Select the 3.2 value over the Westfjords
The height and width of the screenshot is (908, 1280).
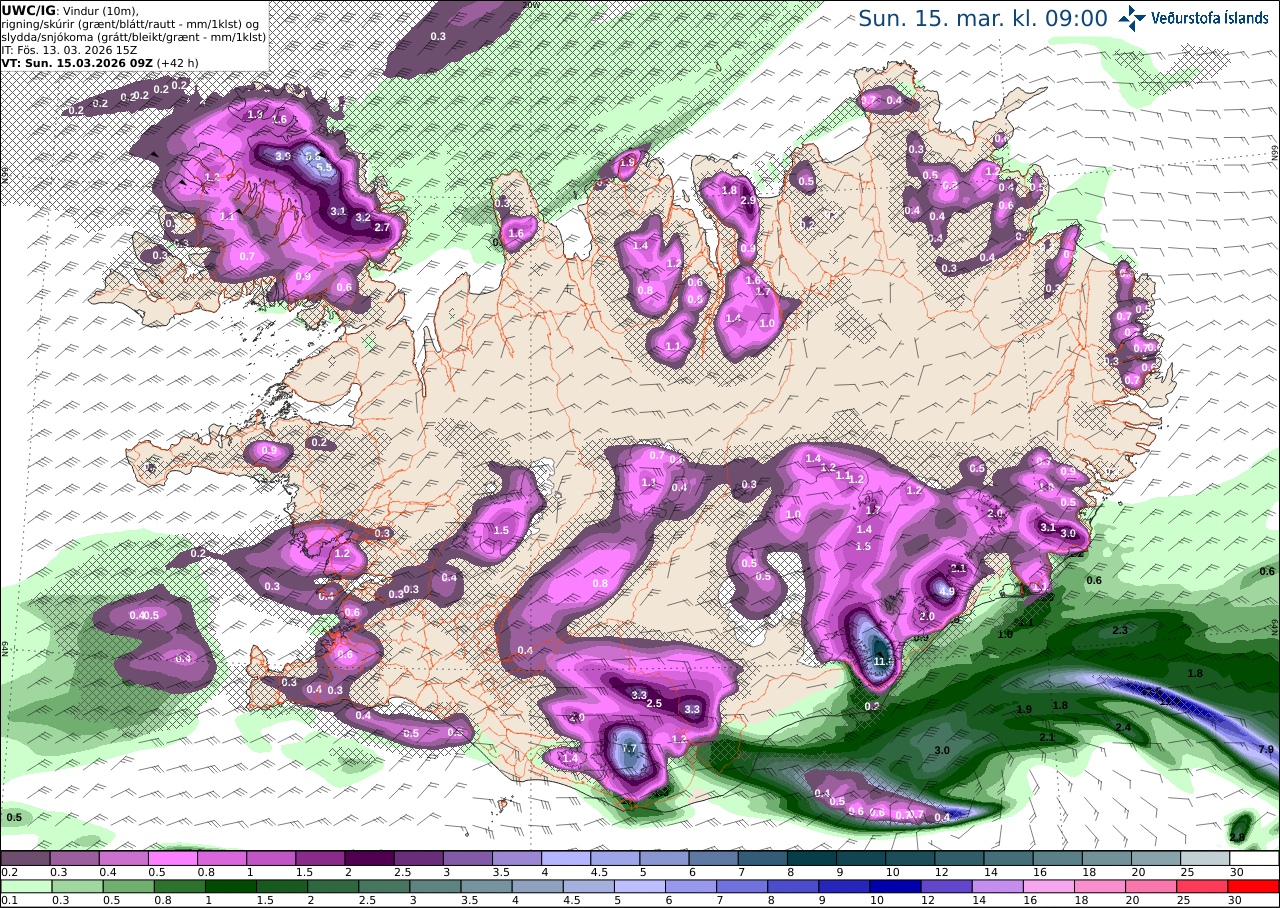[363, 217]
